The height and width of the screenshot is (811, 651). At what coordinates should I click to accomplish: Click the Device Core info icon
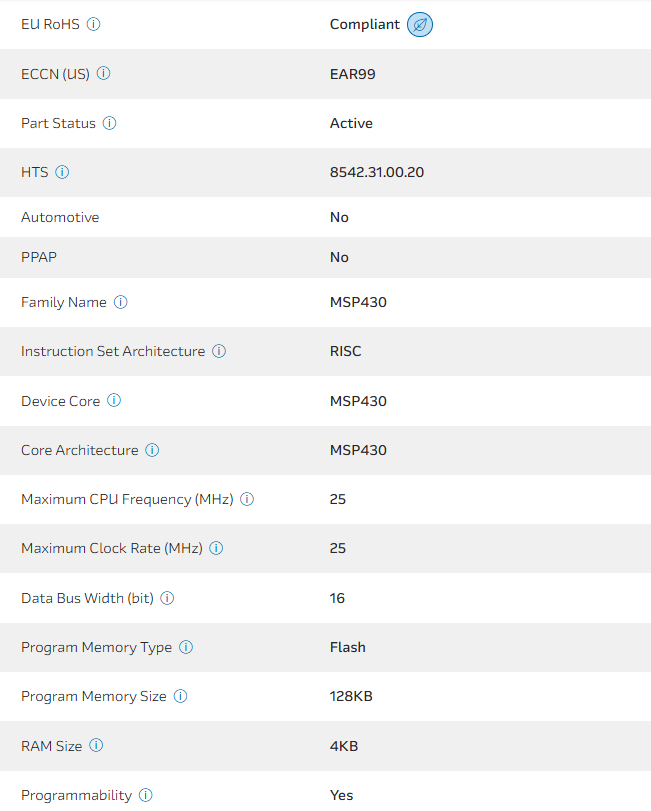coord(114,401)
